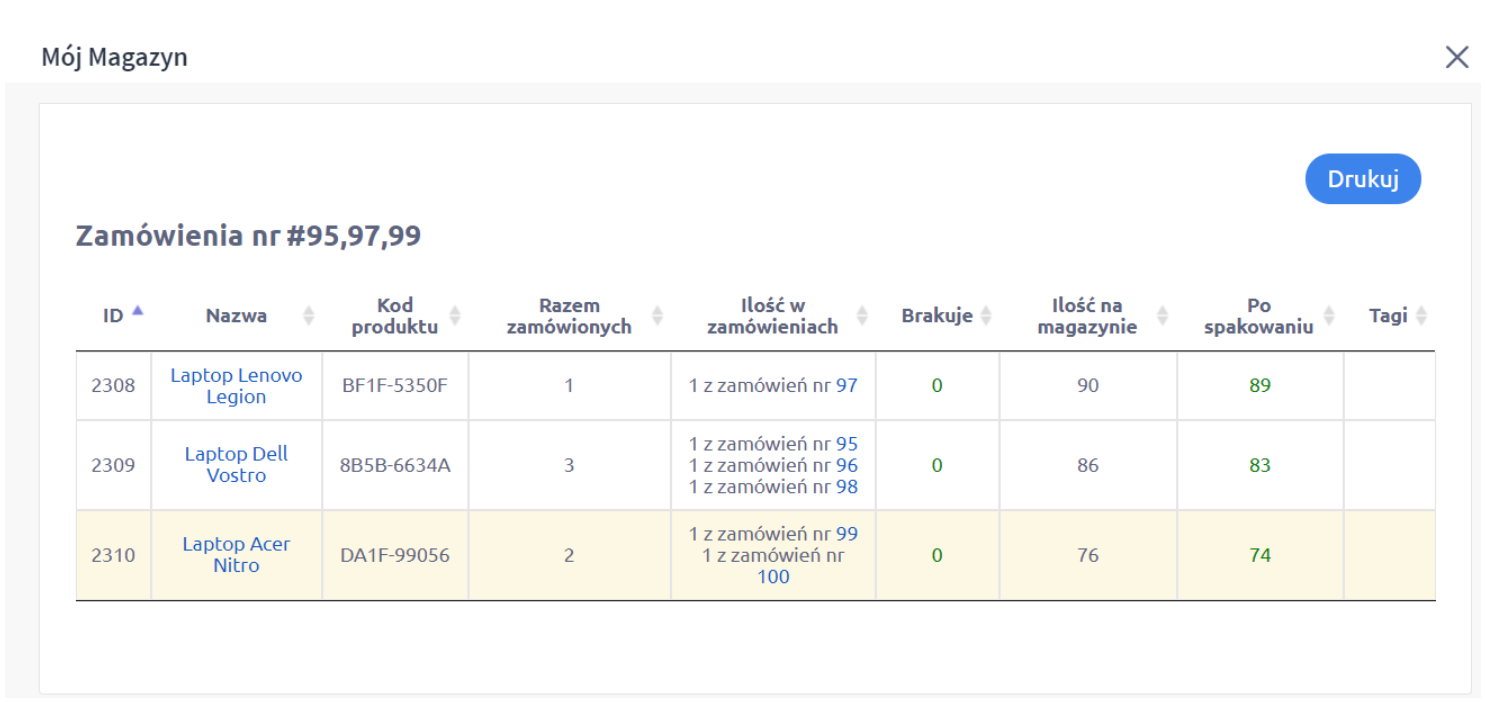Sort by Kod produktu sort icon
The height and width of the screenshot is (702, 1486).
tap(455, 316)
